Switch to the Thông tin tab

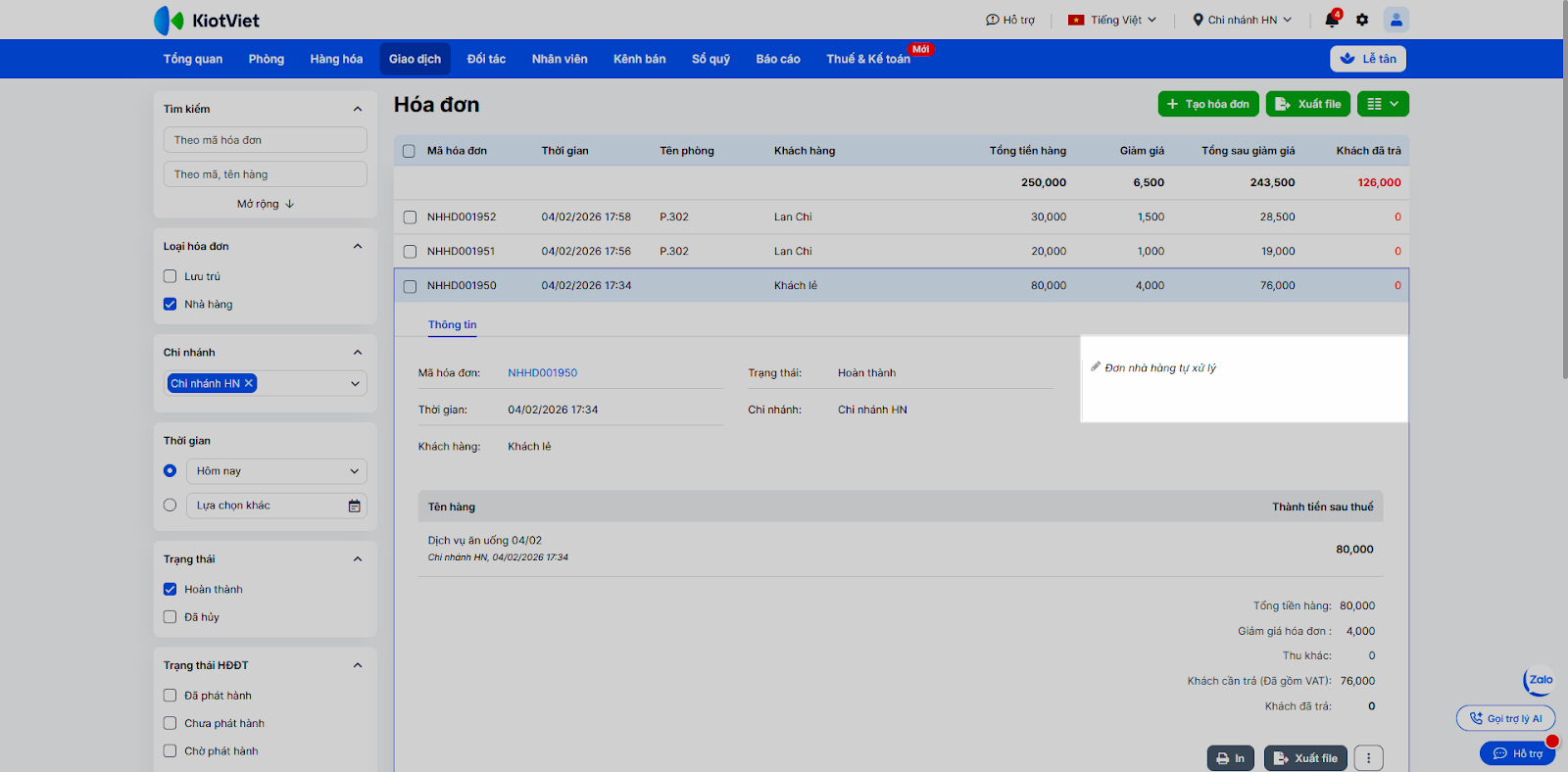click(453, 325)
